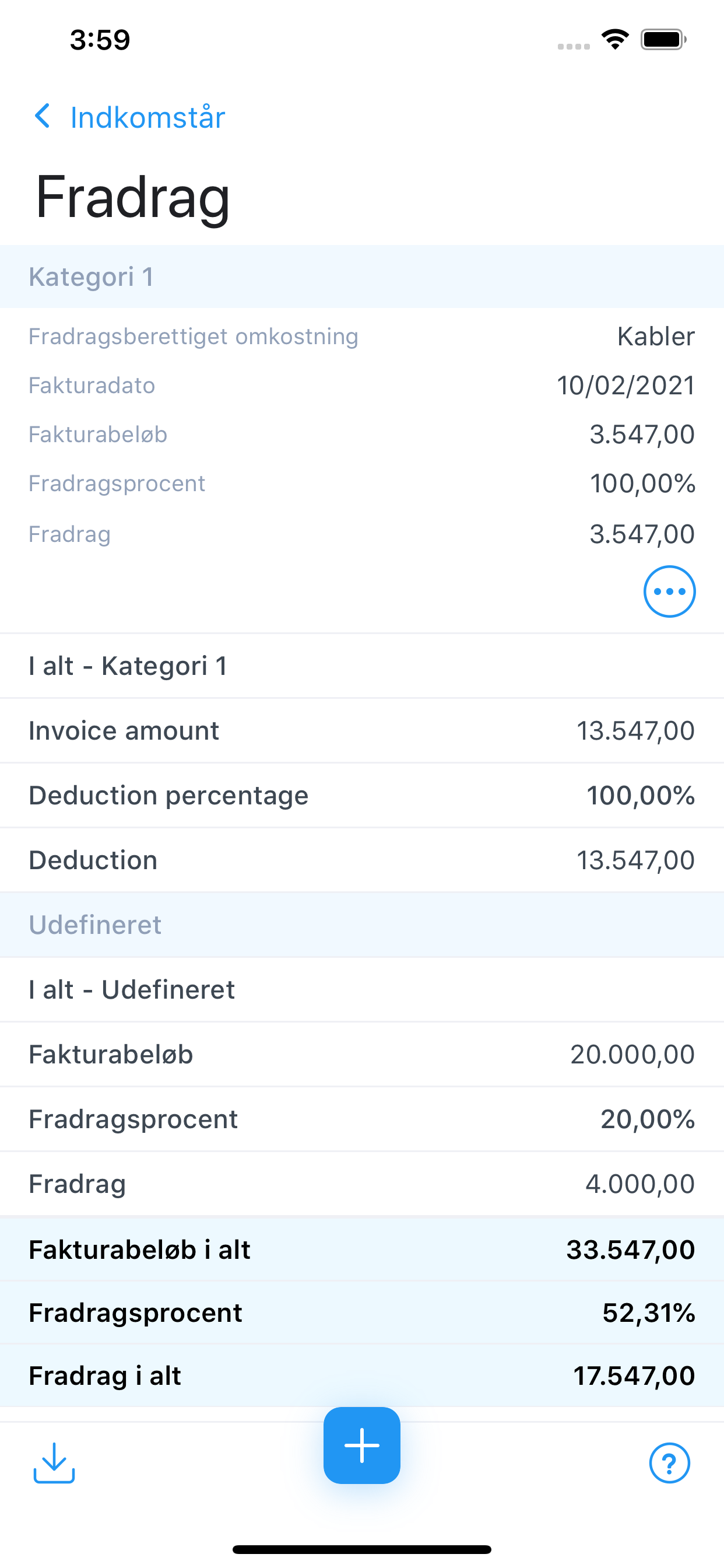This screenshot has width=724, height=1568.
Task: Open the I alt - Kategori 1 row
Action: point(362,666)
